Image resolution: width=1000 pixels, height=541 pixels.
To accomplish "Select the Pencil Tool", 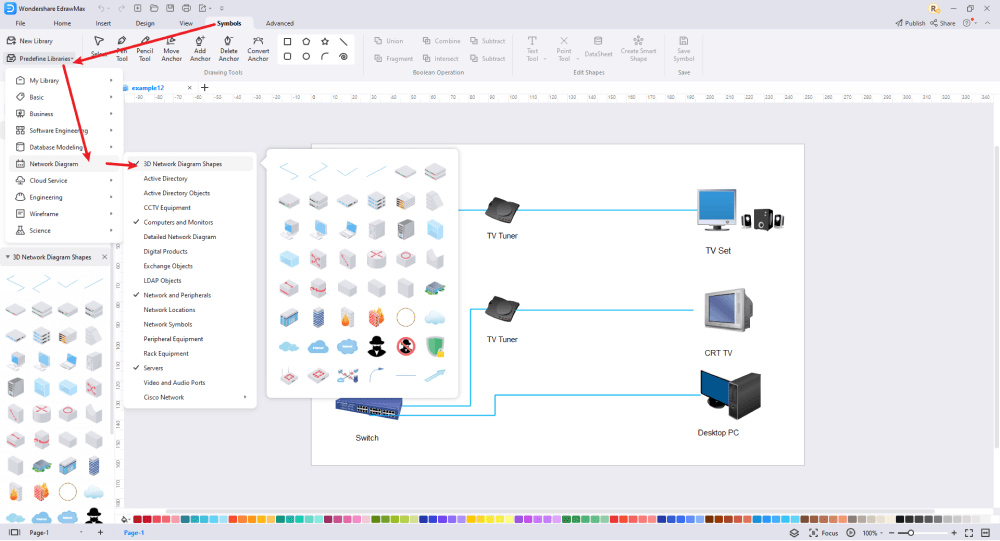I will click(x=145, y=49).
